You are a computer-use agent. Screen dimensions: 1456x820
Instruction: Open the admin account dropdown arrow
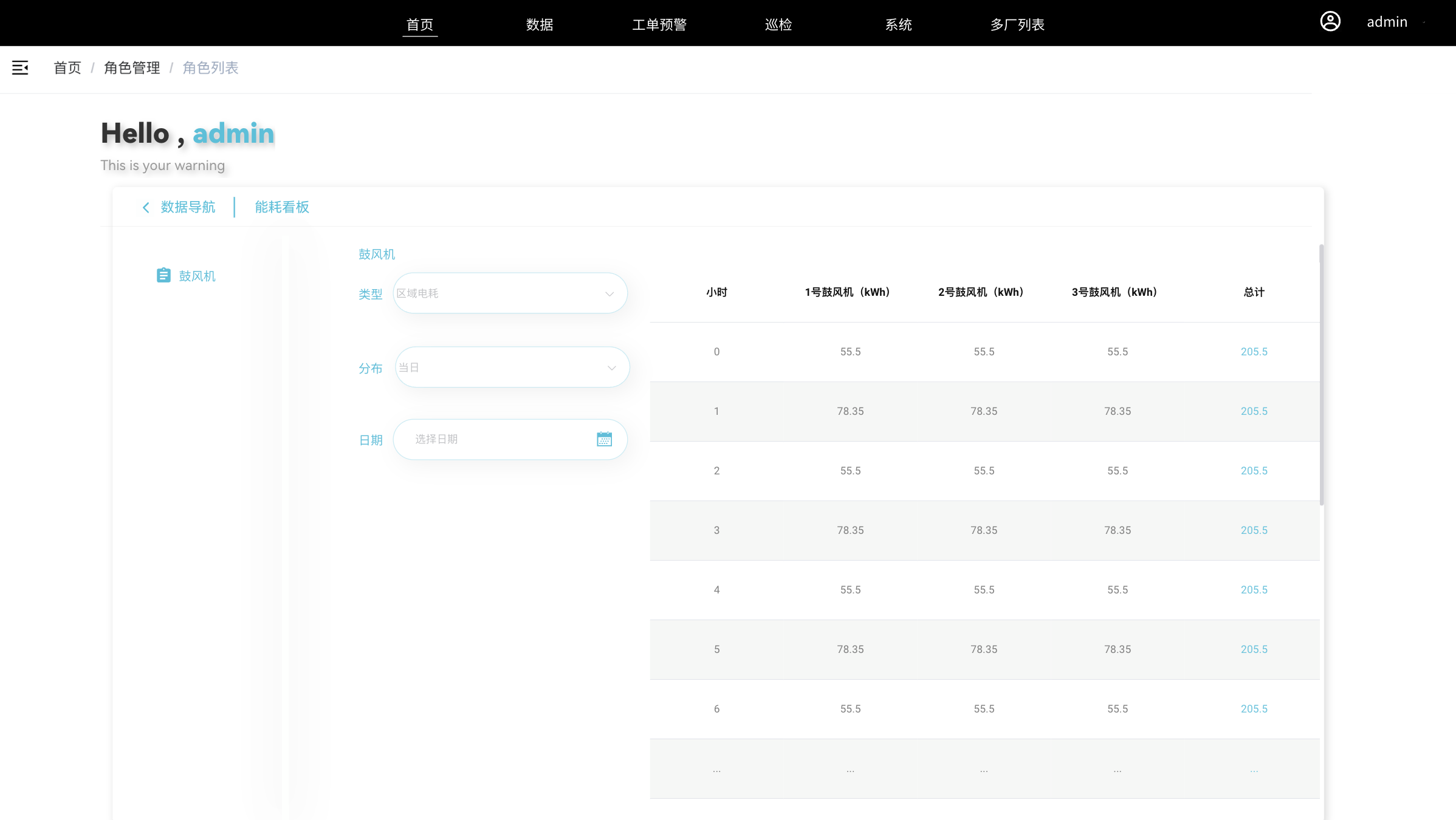coord(1424,22)
